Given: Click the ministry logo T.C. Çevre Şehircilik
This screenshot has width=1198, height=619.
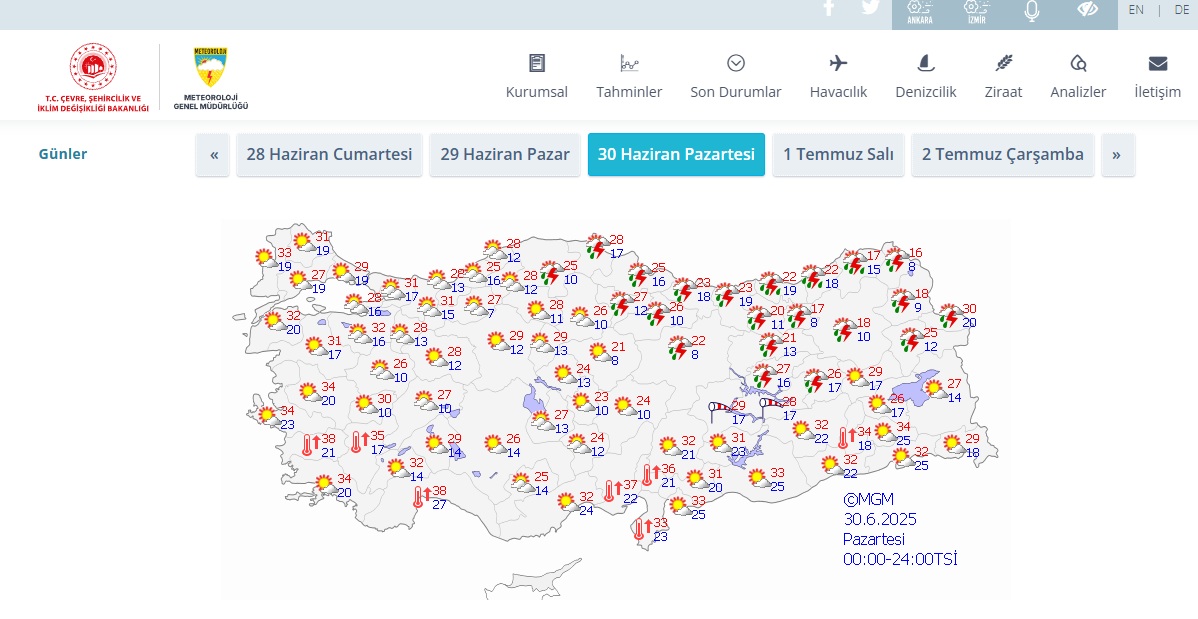Looking at the screenshot, I should [x=93, y=77].
